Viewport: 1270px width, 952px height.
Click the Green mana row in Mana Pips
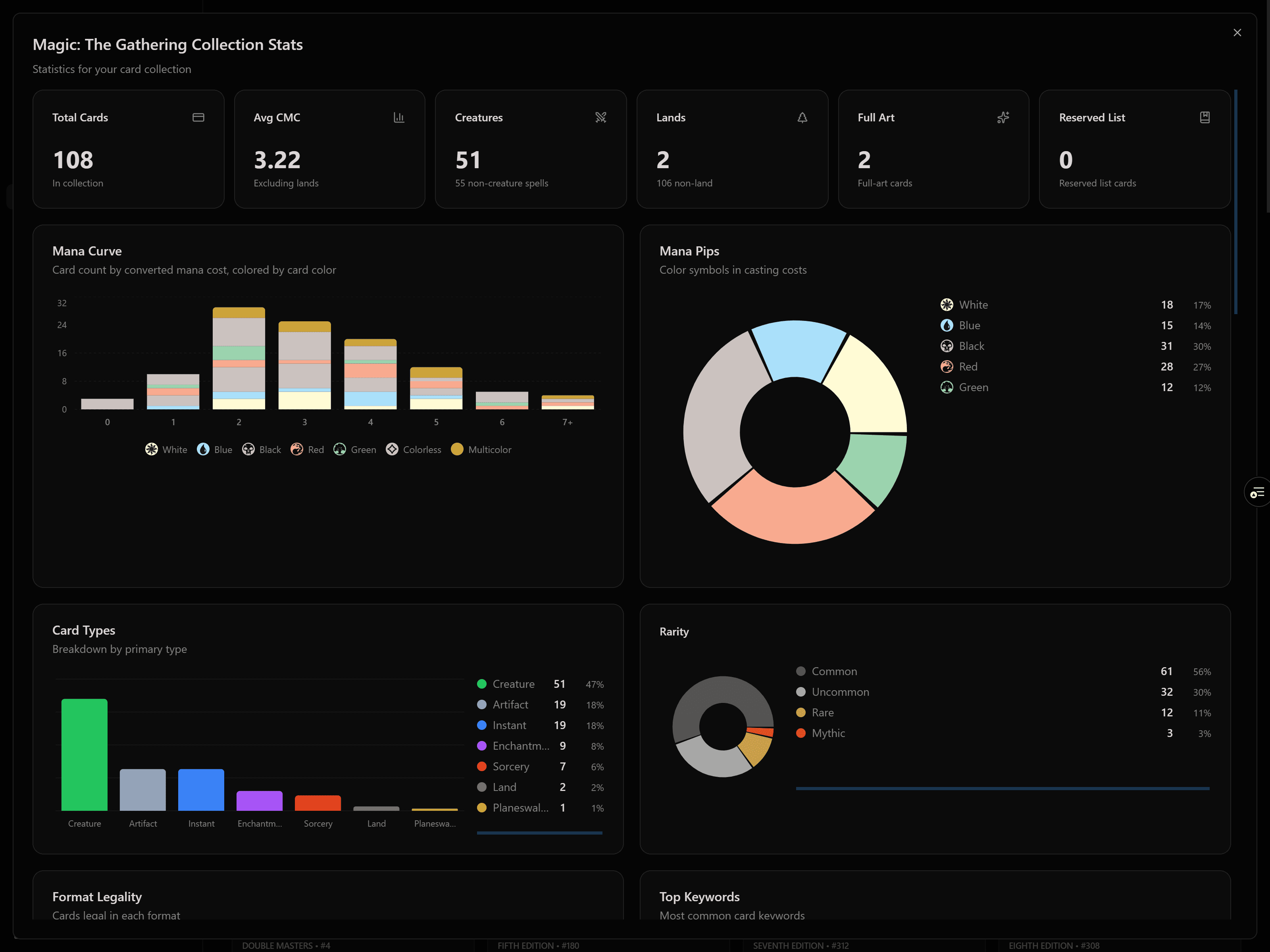click(x=973, y=387)
